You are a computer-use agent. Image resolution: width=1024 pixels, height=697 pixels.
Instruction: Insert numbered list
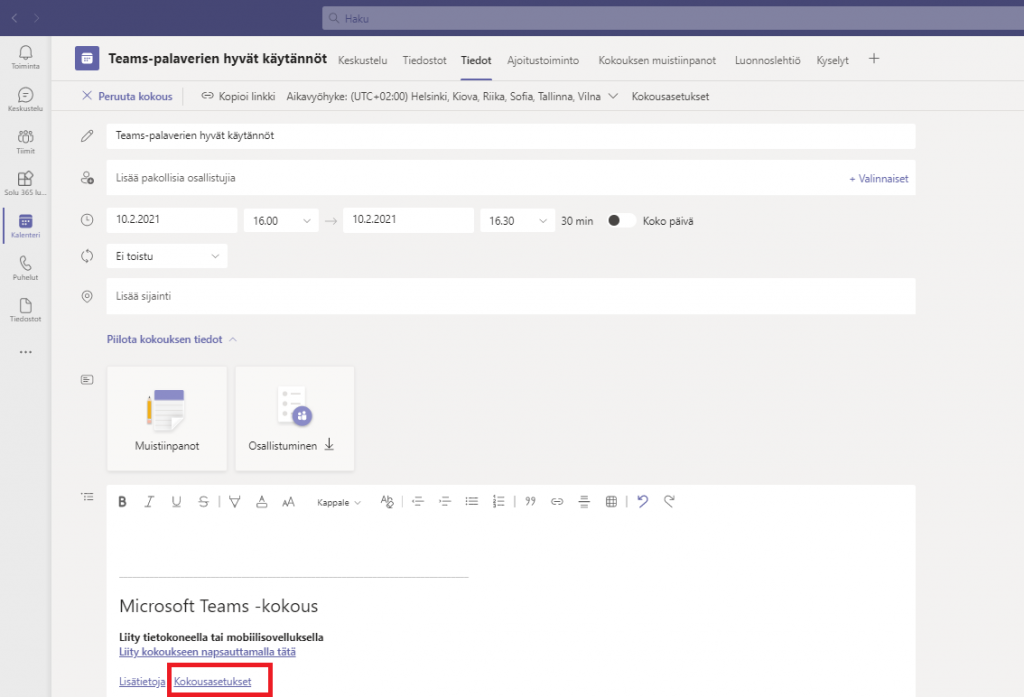point(498,502)
